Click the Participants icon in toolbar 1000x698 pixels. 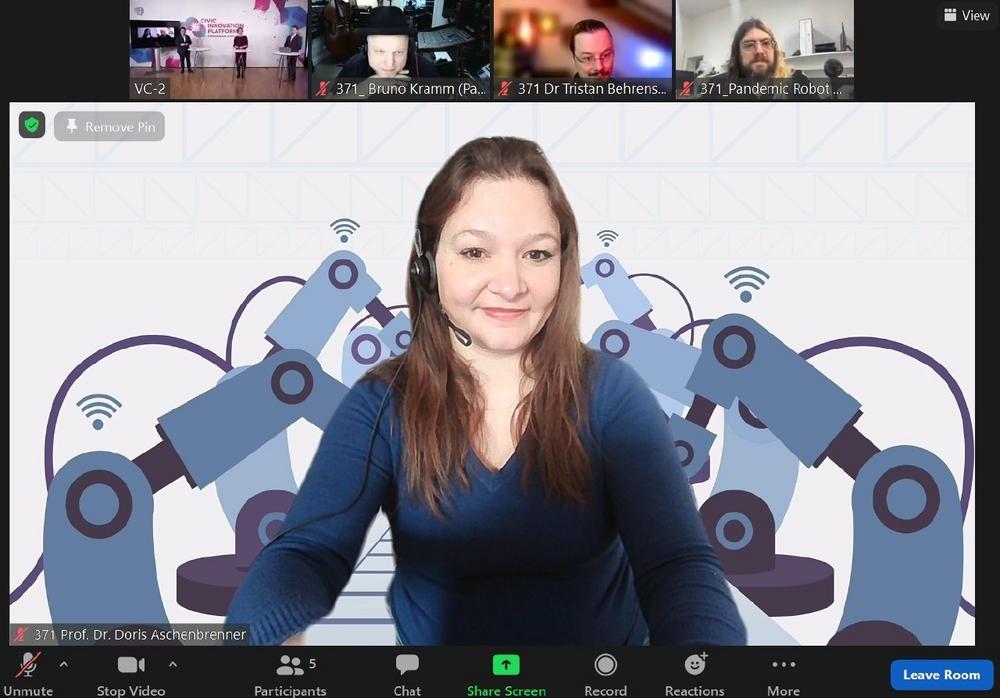[290, 666]
